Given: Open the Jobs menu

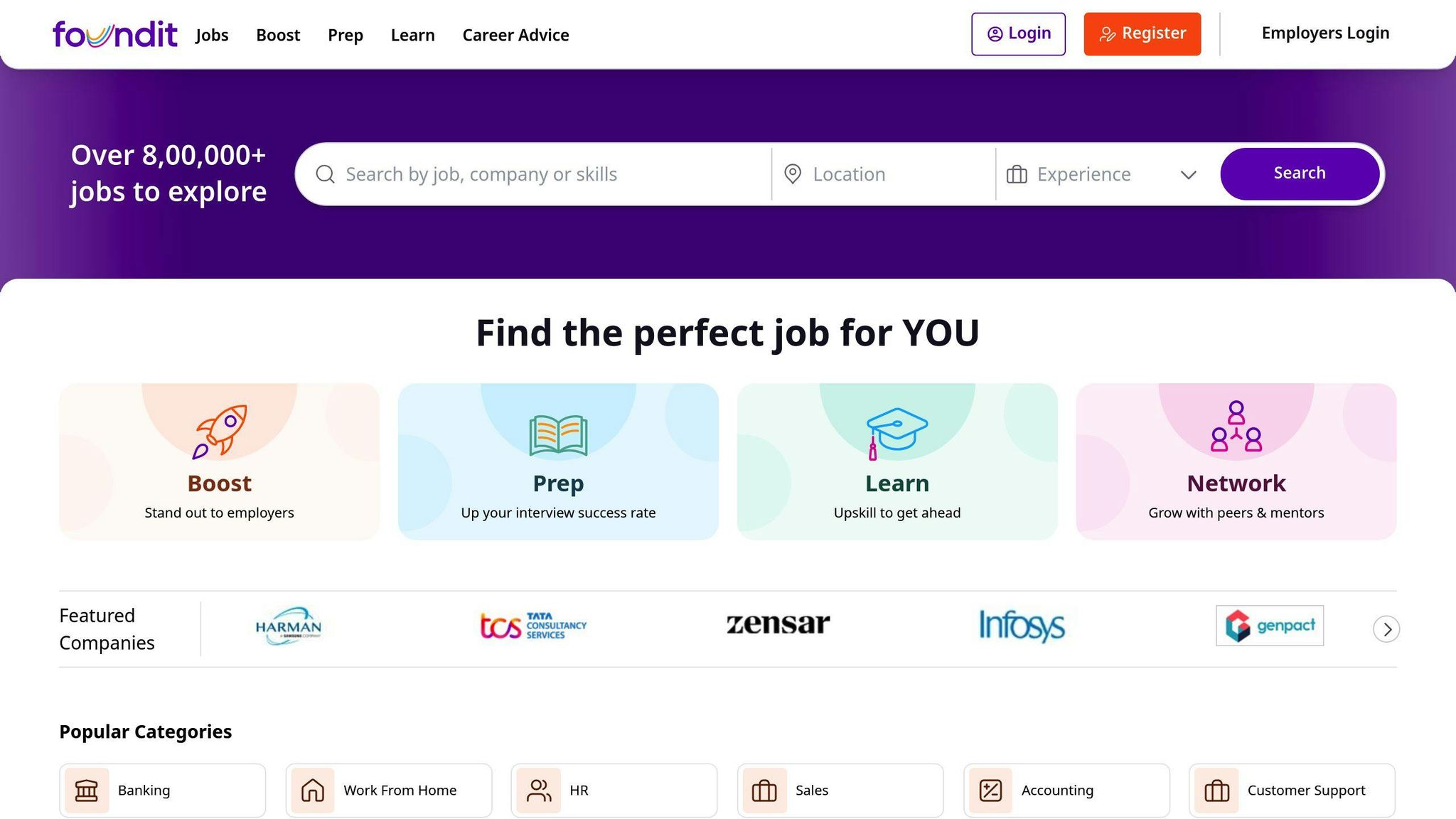Looking at the screenshot, I should (x=212, y=35).
